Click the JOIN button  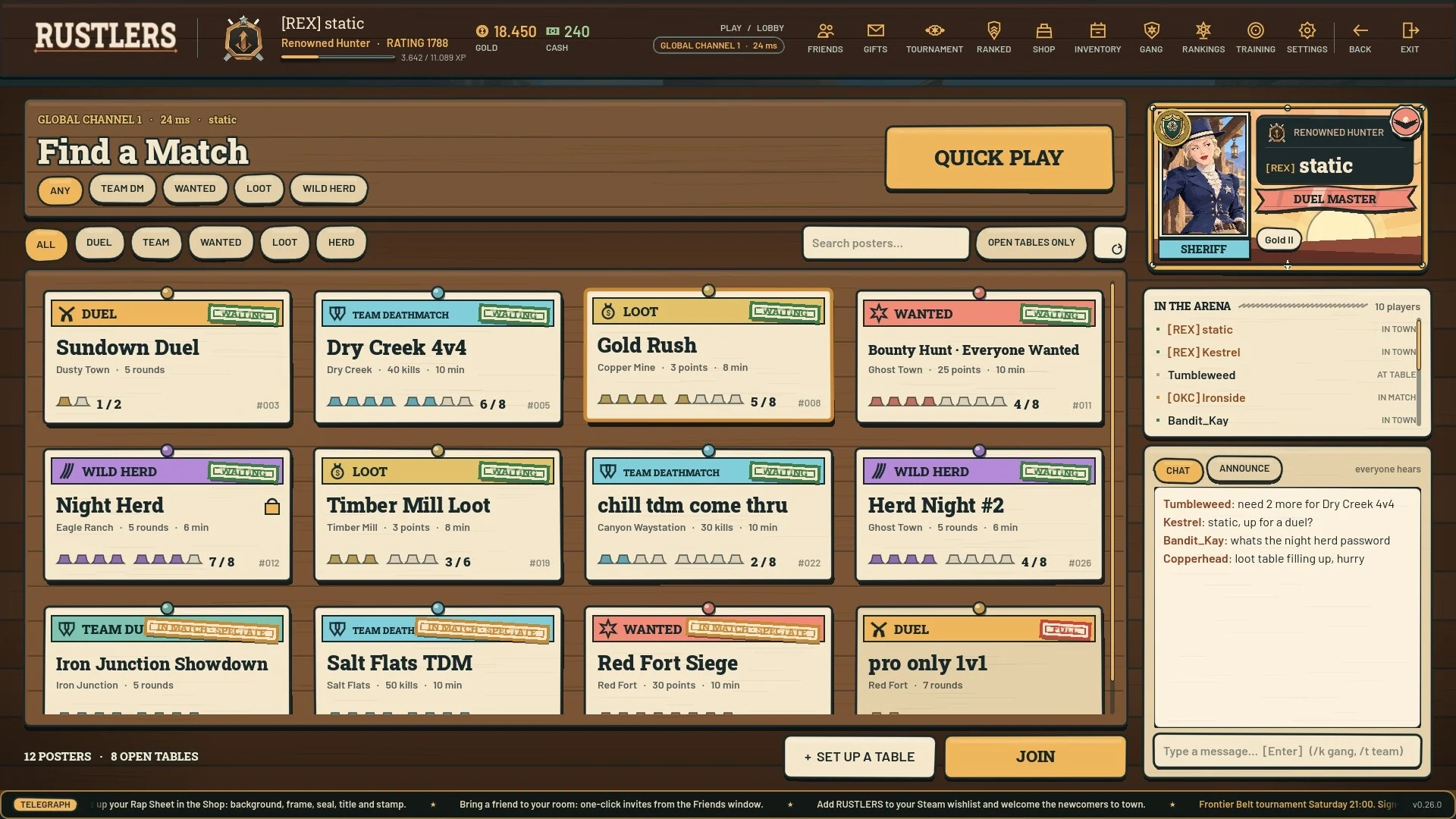tap(1035, 757)
